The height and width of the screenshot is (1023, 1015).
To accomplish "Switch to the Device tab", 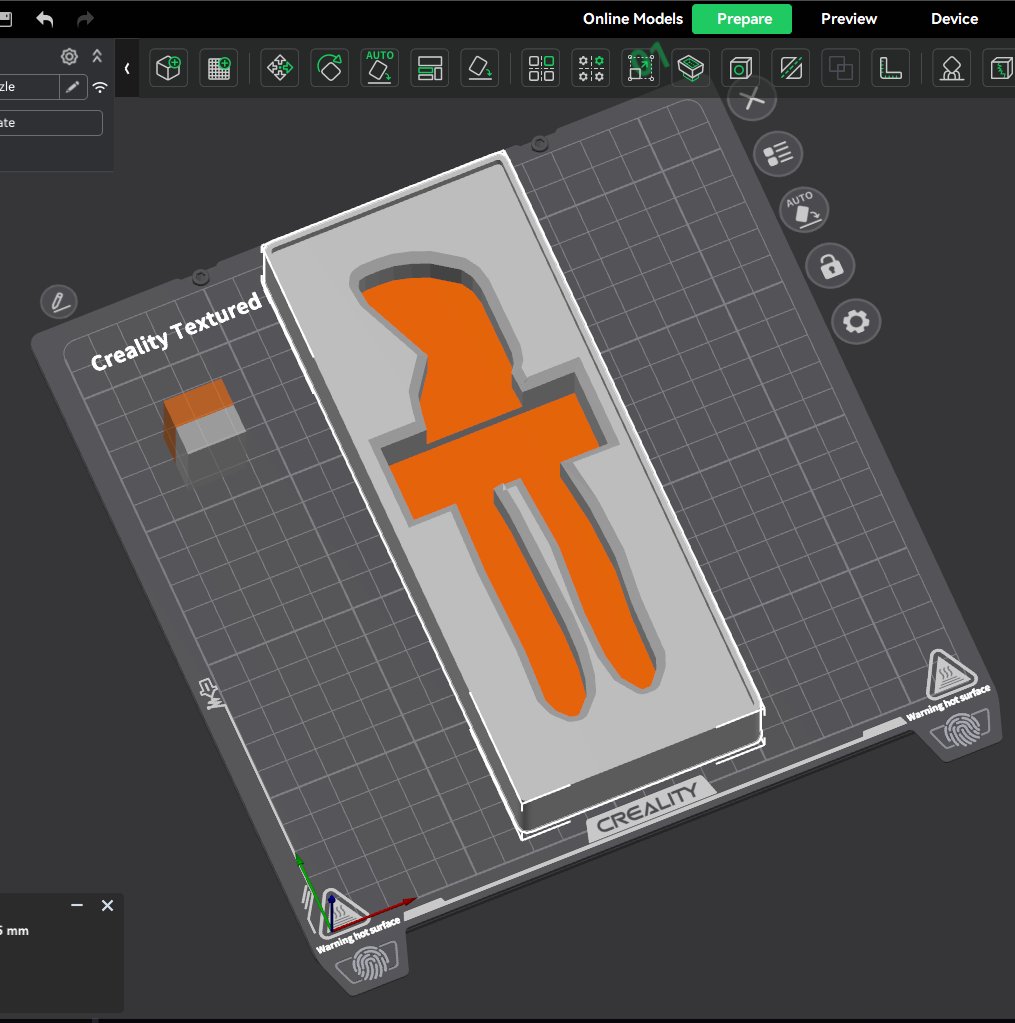I will [954, 19].
